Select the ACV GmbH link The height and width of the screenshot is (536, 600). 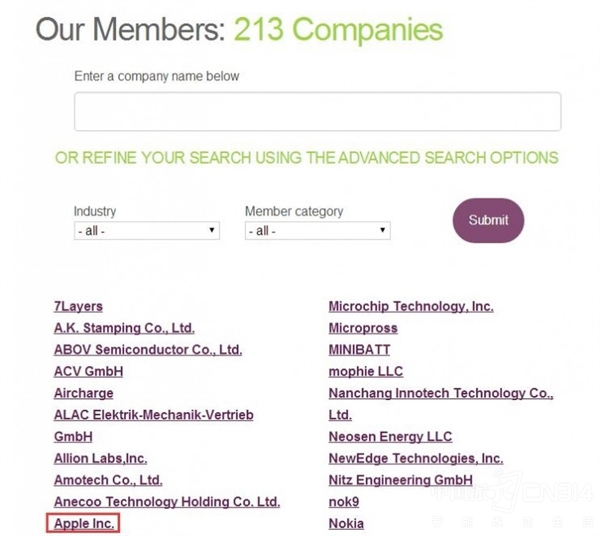point(88,371)
